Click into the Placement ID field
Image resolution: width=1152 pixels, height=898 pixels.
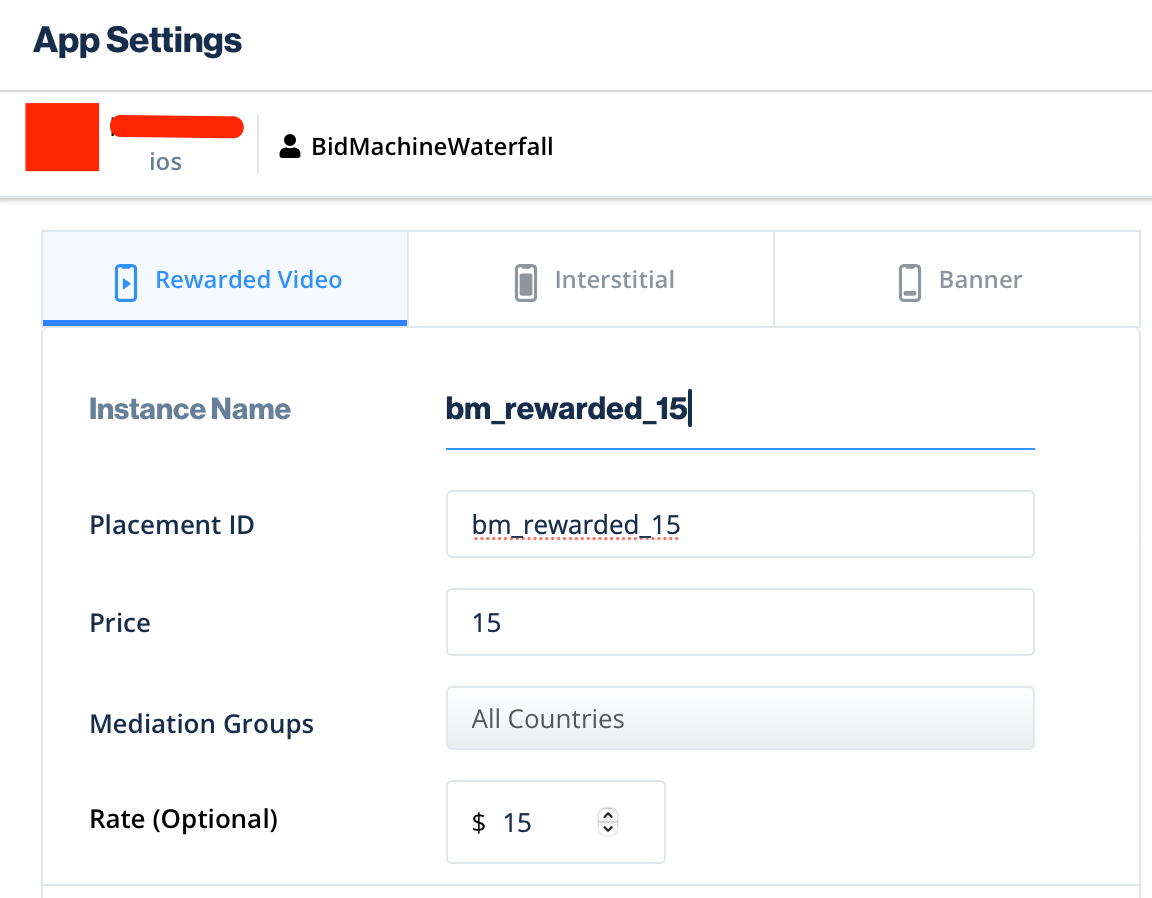point(740,524)
